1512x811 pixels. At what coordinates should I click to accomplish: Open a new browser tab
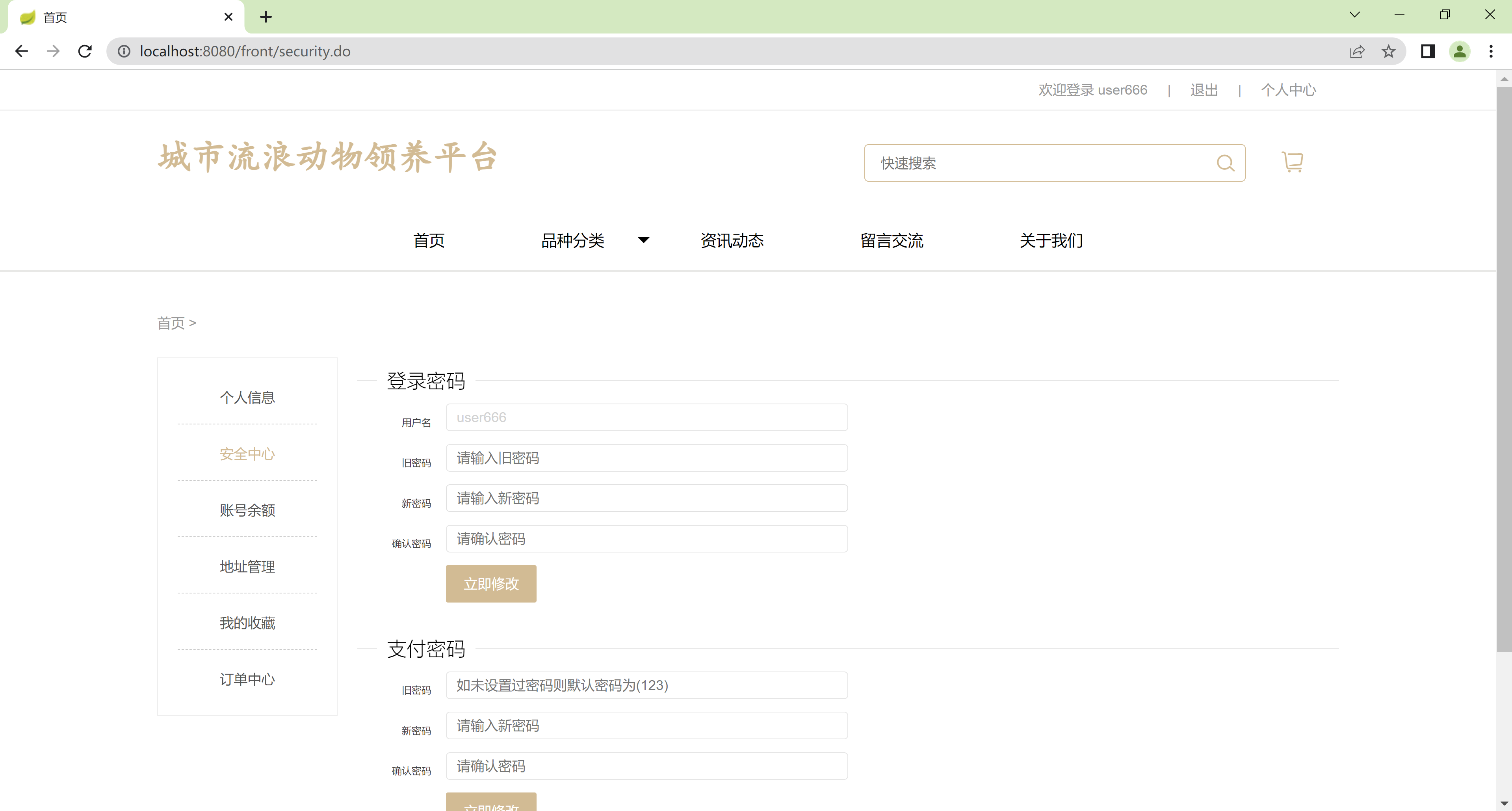[x=266, y=17]
